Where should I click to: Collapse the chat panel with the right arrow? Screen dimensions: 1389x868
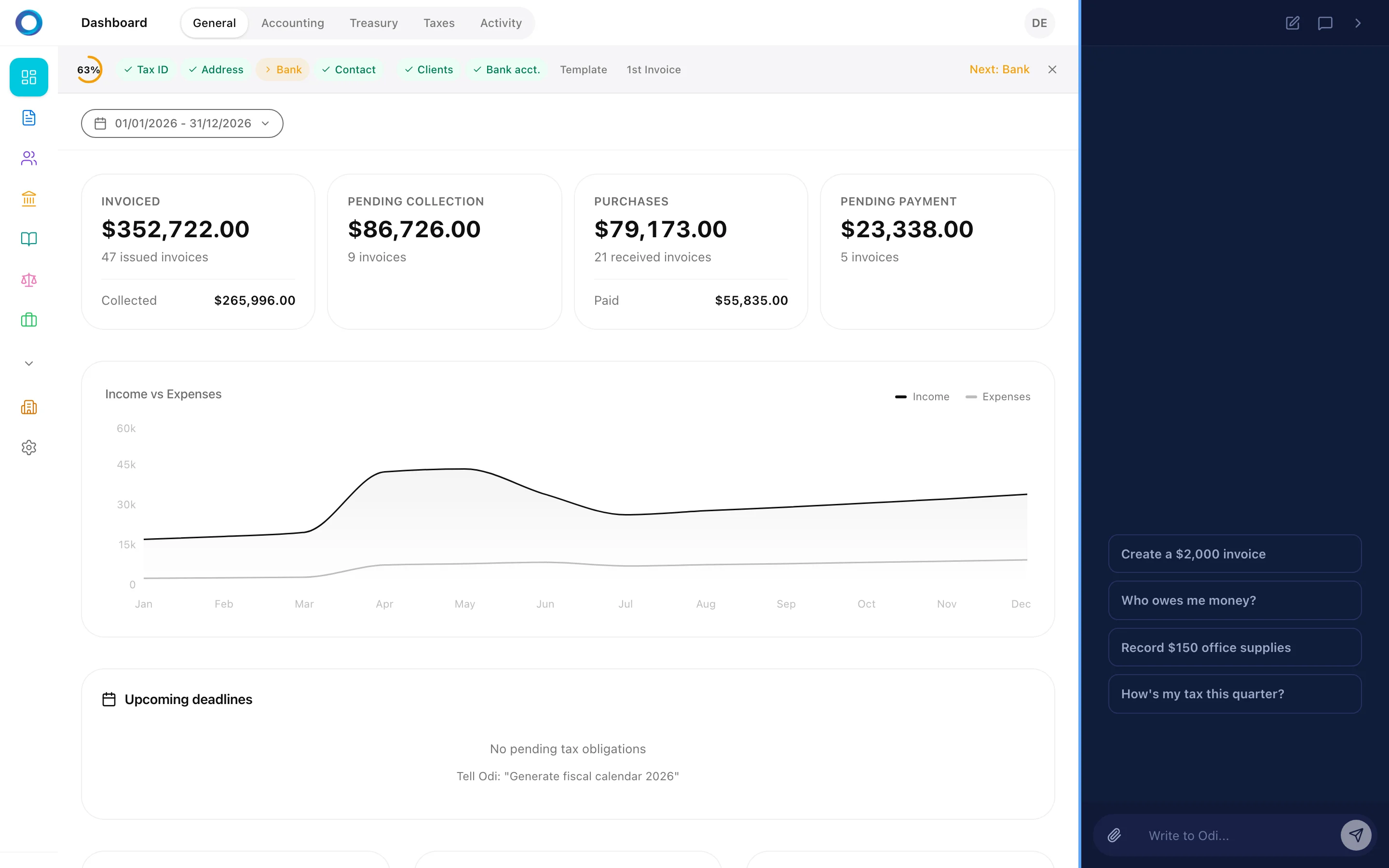pos(1358,23)
